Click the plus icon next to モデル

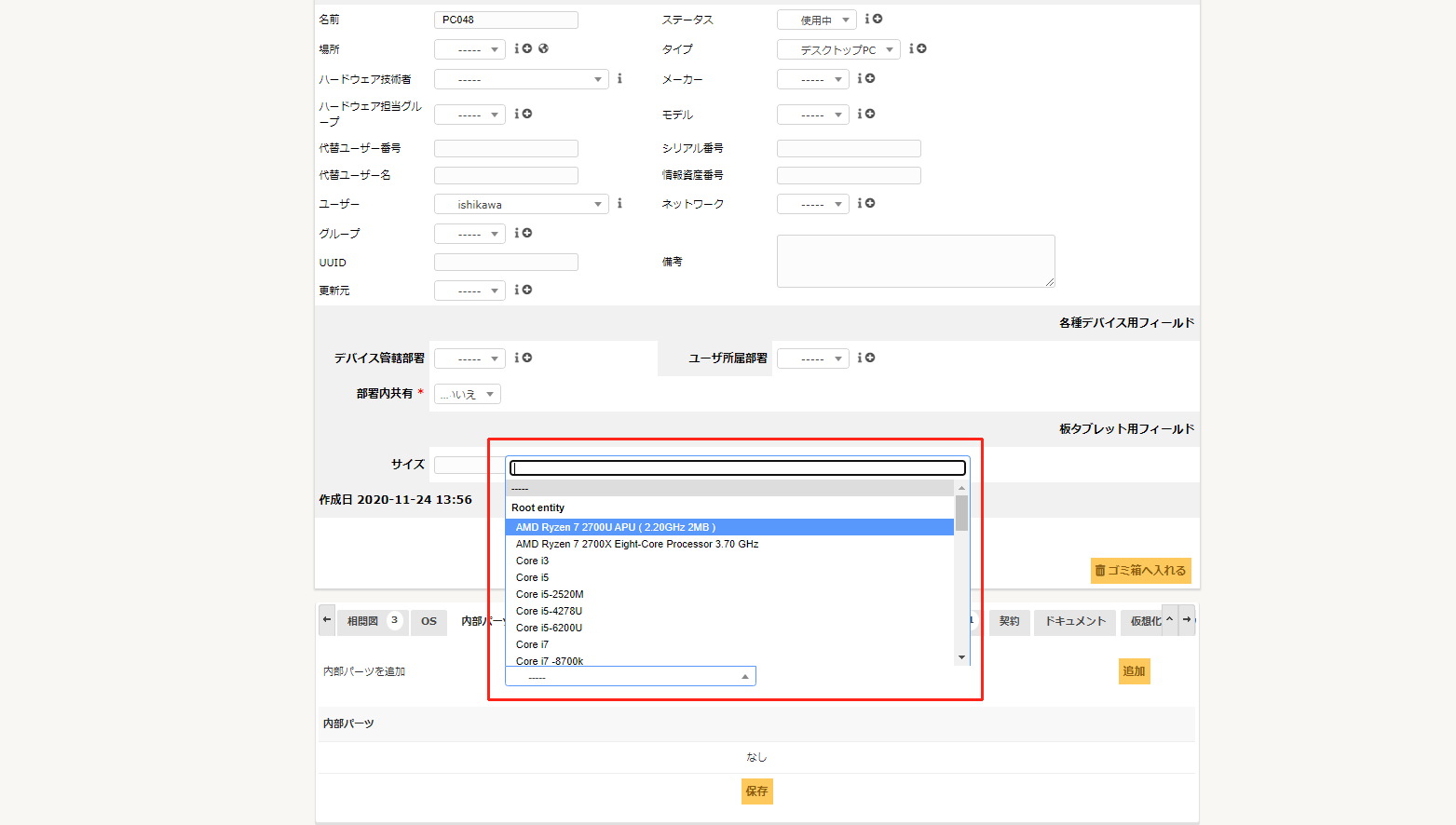click(x=870, y=114)
